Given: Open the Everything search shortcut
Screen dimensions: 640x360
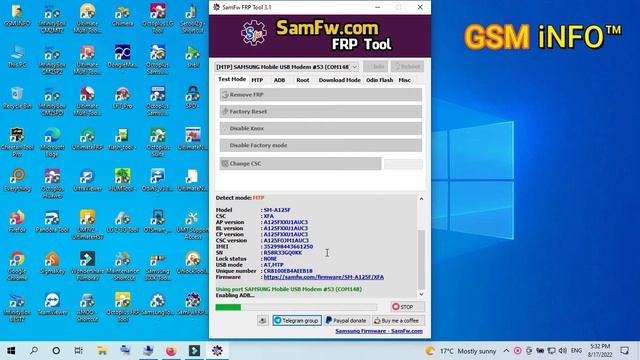Looking at the screenshot, I should pos(17,180).
